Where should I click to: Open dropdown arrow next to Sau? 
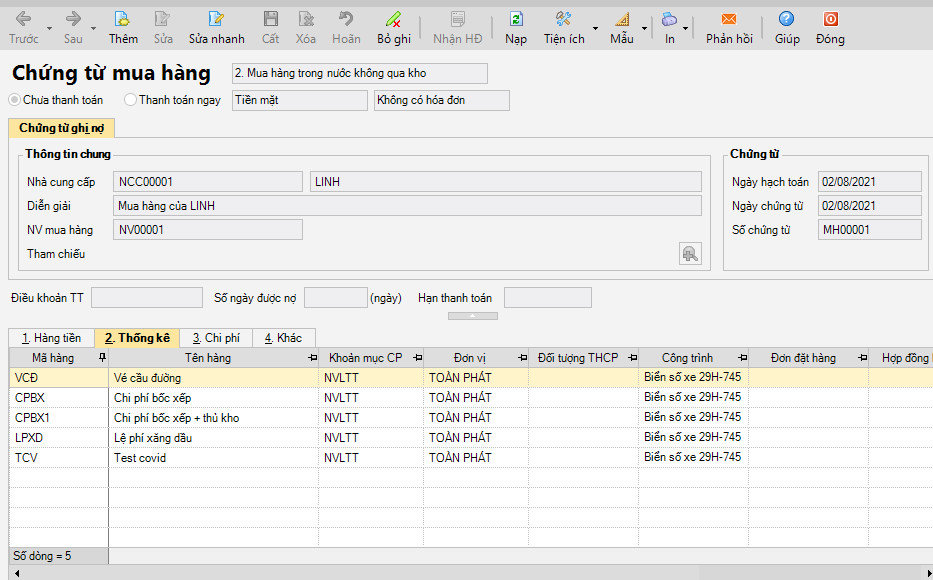93,28
